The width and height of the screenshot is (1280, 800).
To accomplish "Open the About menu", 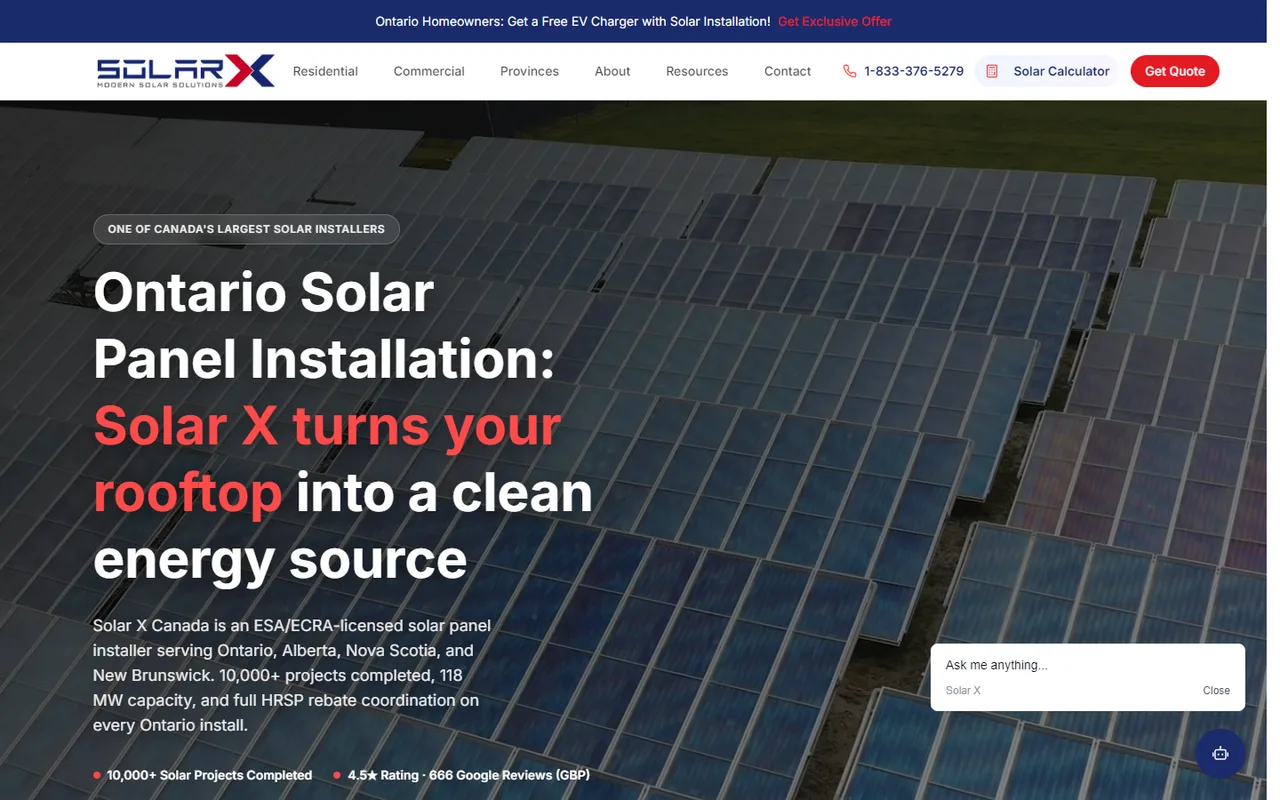I will pyautogui.click(x=612, y=71).
